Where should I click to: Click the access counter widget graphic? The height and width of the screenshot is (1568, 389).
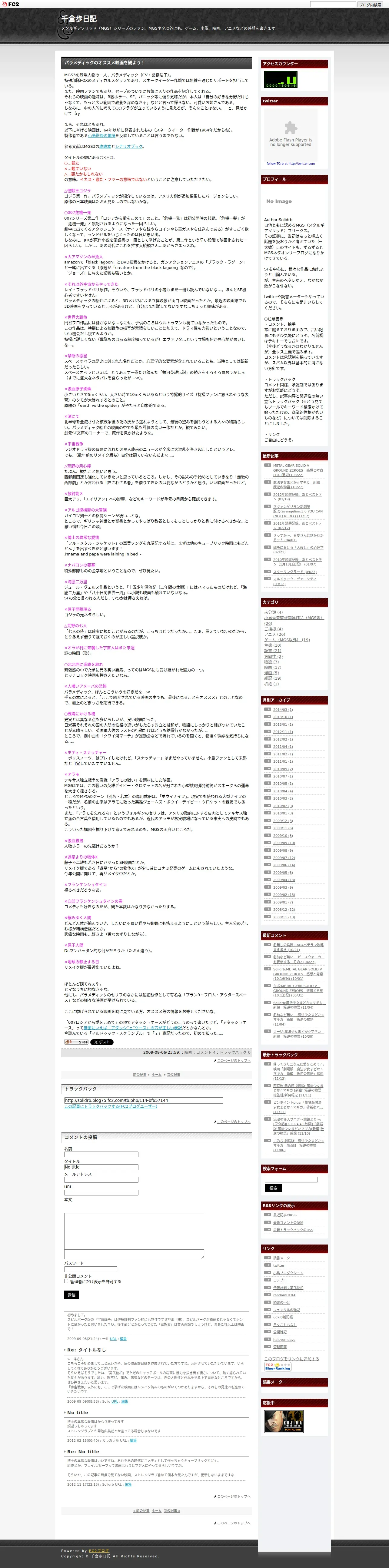pyautogui.click(x=280, y=80)
